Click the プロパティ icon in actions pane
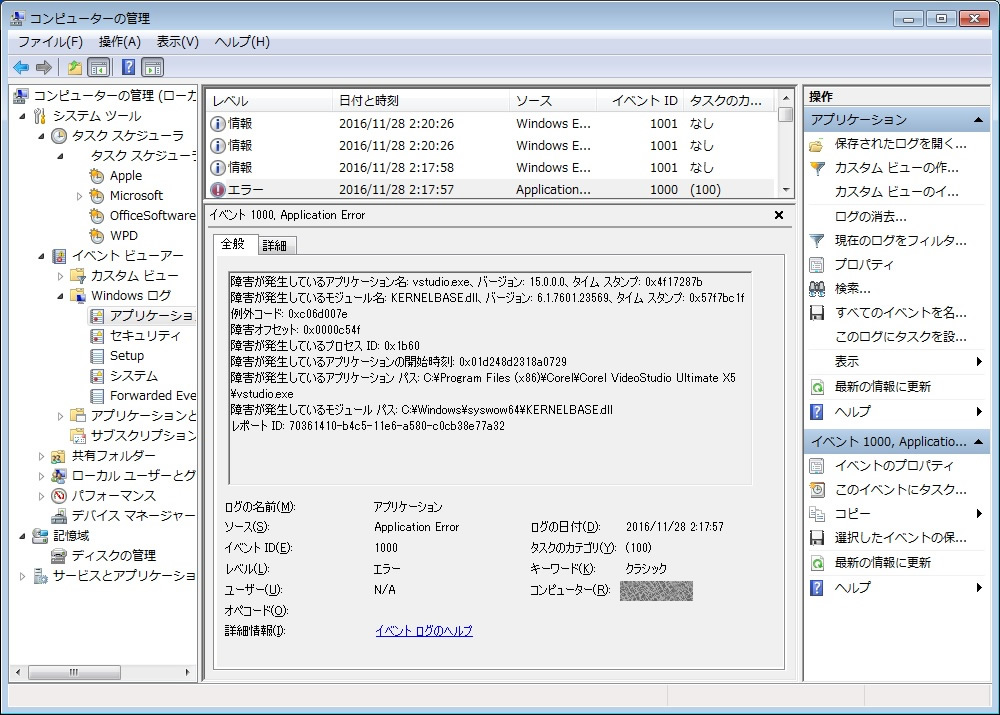 [816, 265]
